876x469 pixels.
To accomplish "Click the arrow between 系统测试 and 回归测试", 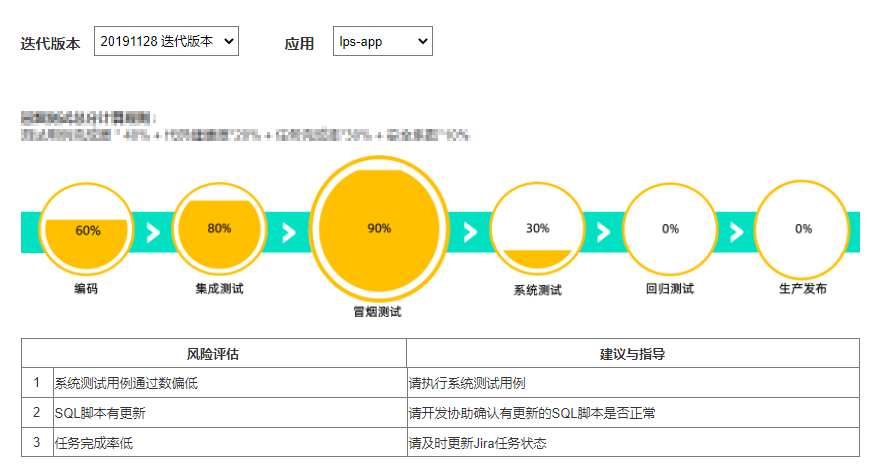I will (x=603, y=232).
